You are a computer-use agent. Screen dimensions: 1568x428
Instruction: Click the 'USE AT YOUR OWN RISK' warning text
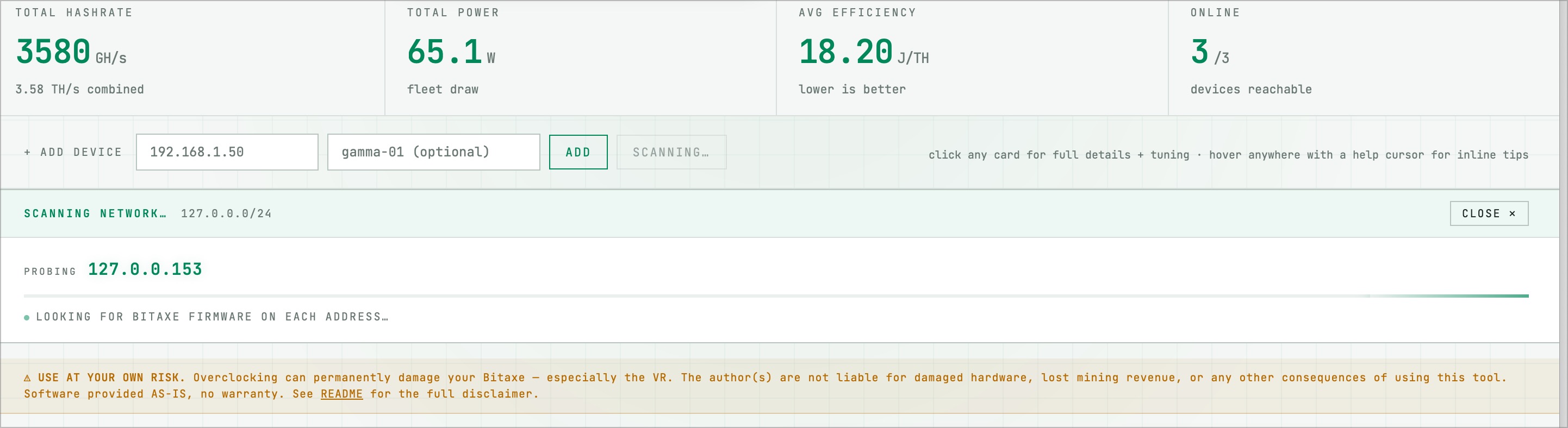(111, 377)
